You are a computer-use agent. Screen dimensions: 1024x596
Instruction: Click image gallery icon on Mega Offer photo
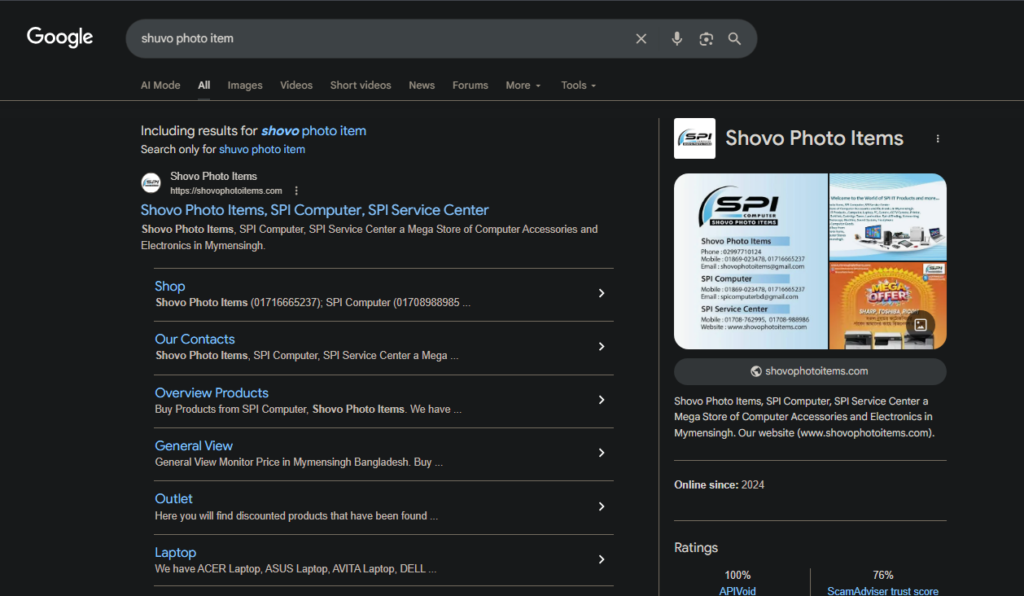click(x=920, y=324)
